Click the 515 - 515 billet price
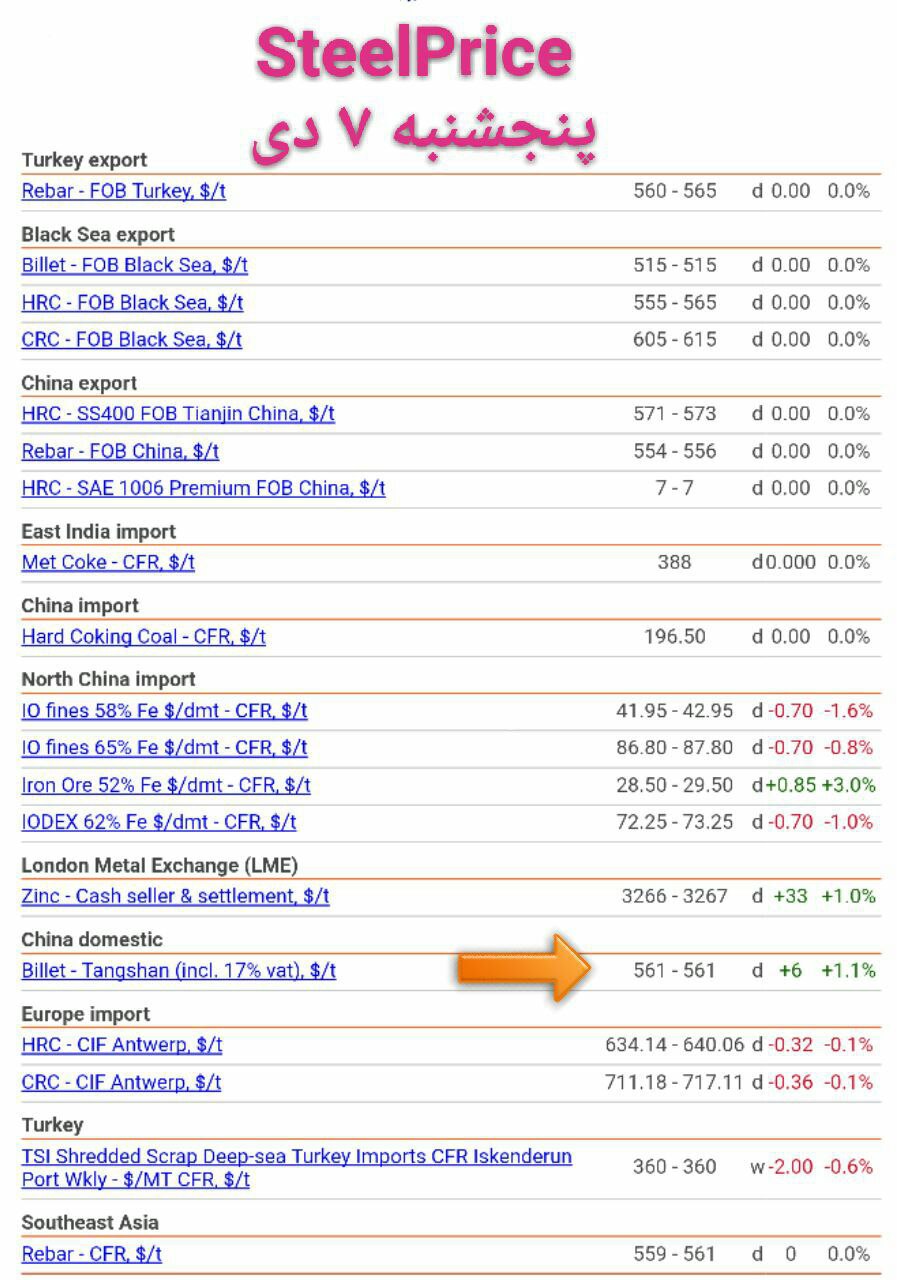Viewport: 897px width, 1280px height. 675,265
